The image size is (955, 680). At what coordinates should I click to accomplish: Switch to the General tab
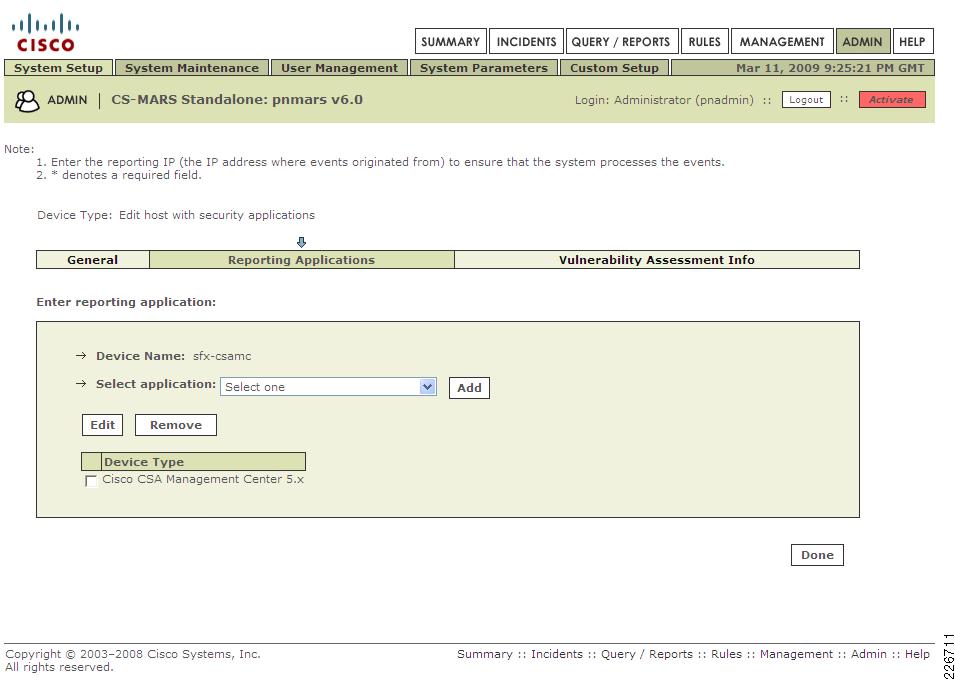[93, 260]
